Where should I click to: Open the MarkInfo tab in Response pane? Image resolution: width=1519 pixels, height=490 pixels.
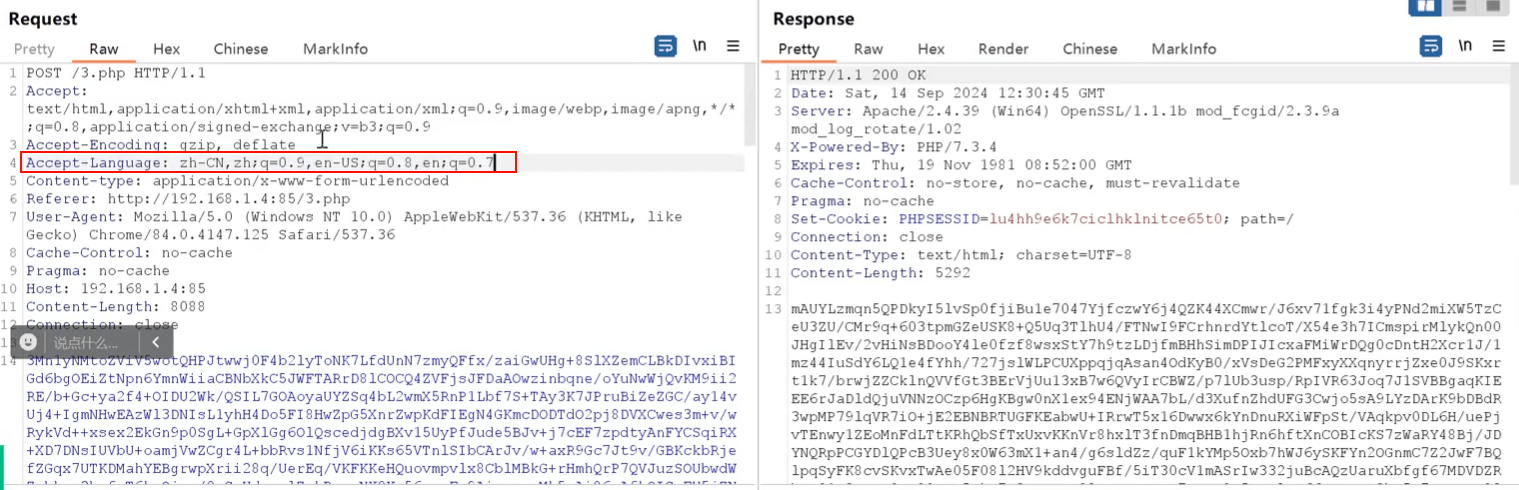coord(1184,49)
